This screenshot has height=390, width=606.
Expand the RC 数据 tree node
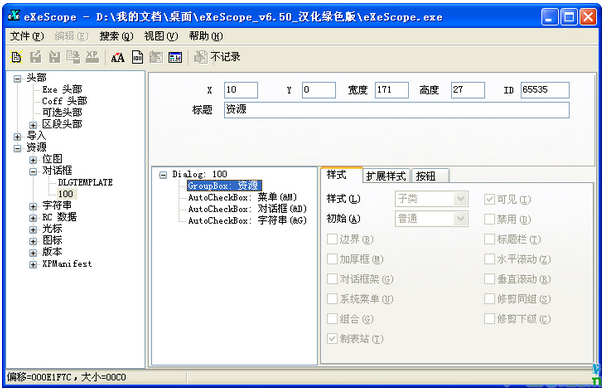pos(33,218)
